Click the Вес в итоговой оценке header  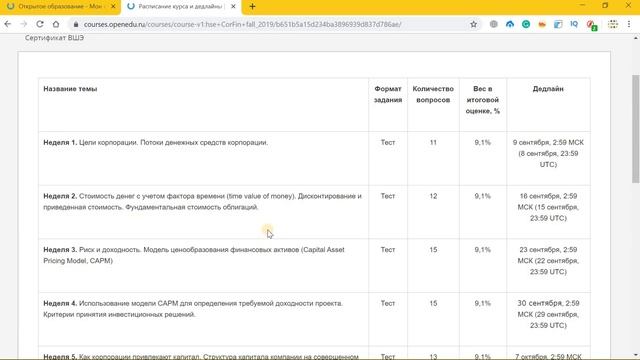482,100
